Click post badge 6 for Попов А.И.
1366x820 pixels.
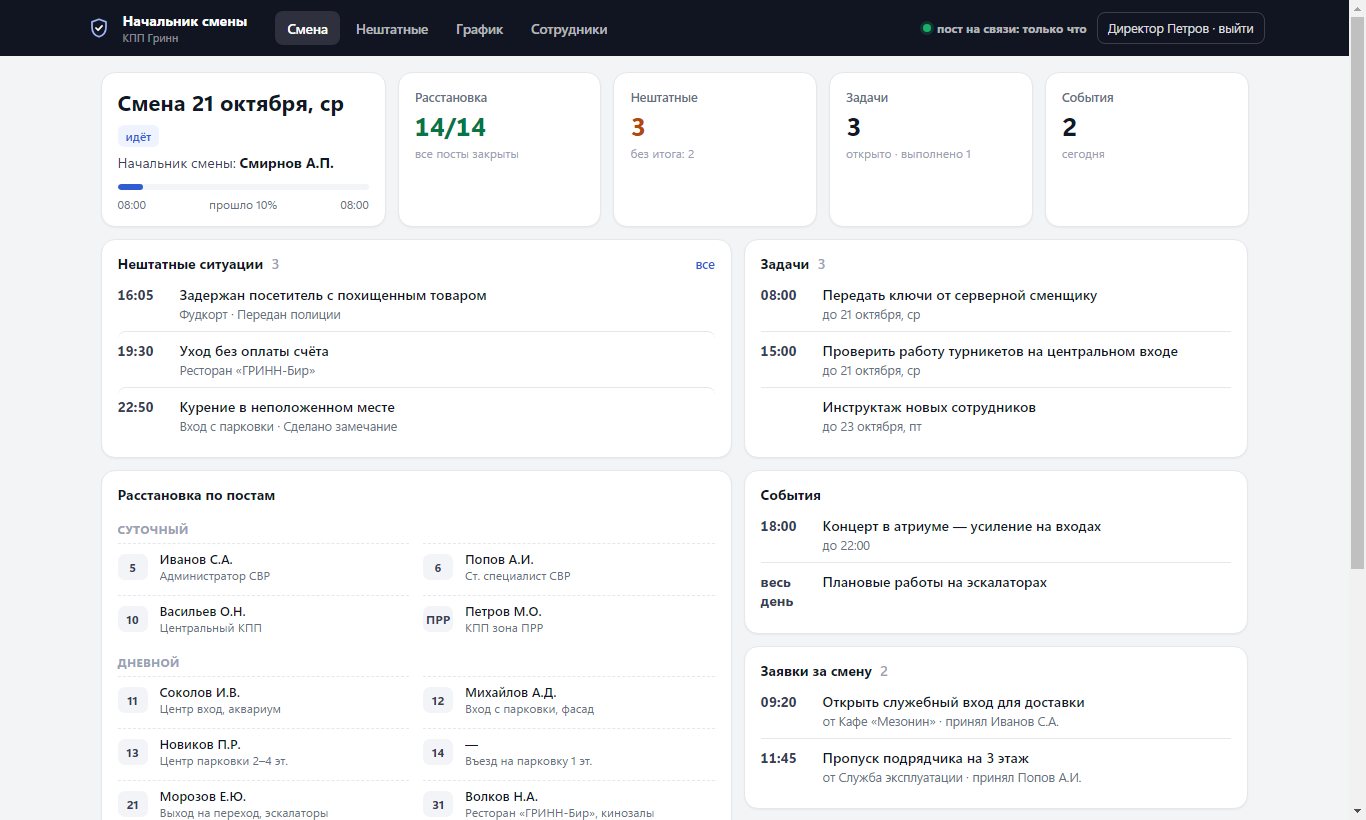438,568
